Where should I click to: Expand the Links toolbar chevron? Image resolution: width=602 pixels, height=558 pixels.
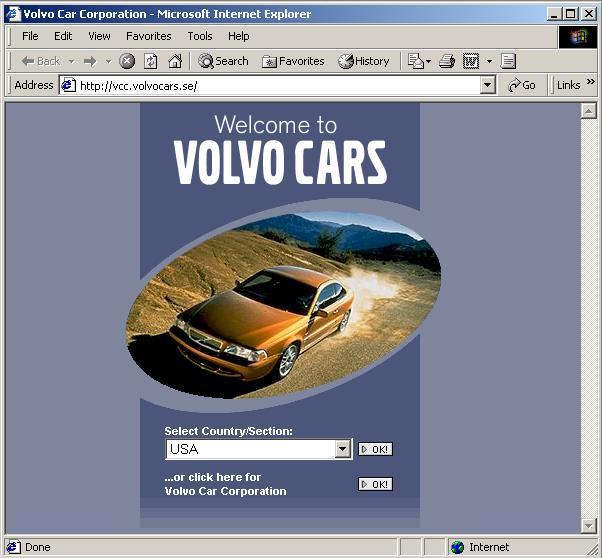click(590, 81)
